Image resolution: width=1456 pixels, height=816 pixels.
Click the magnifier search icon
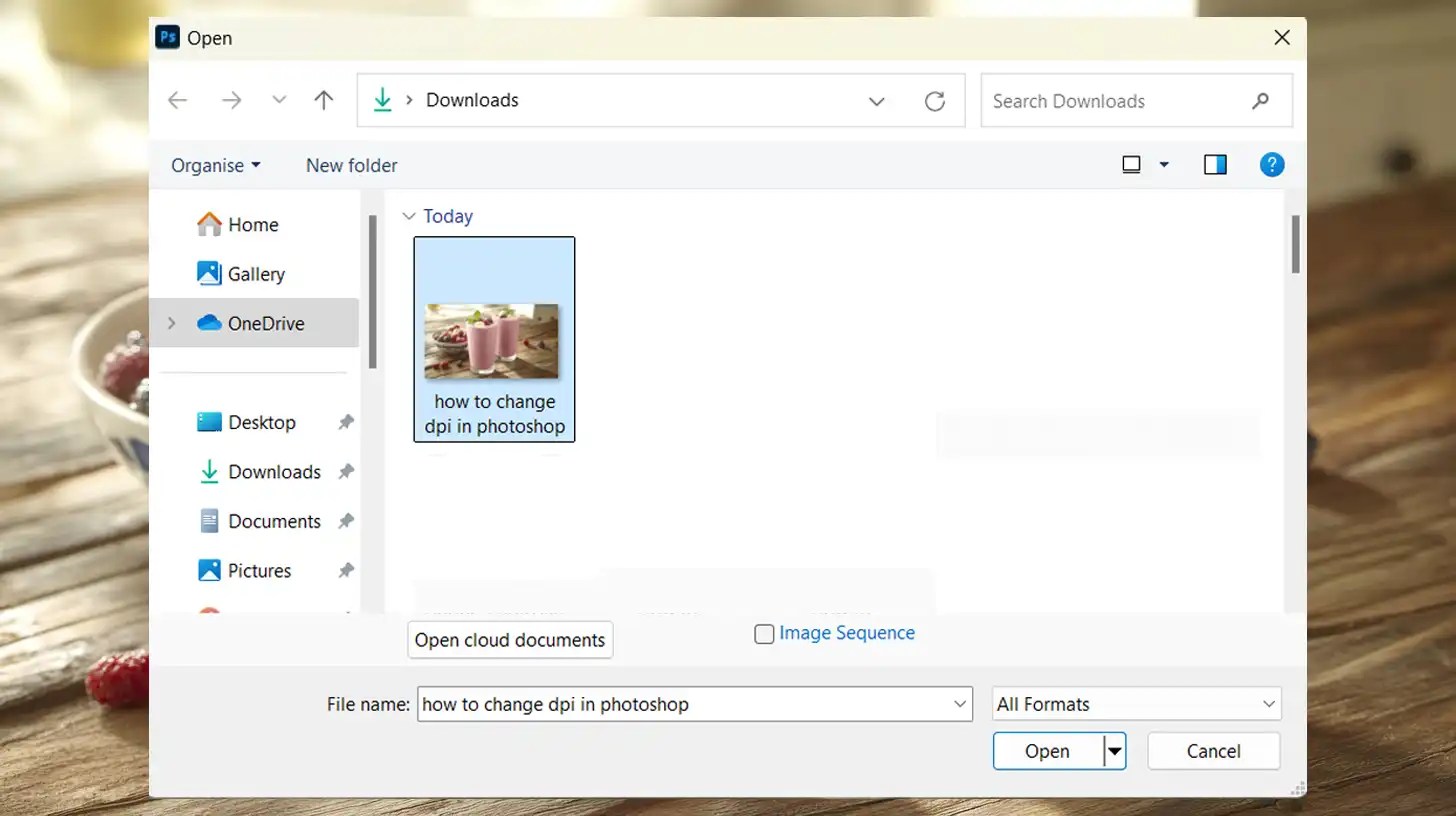[1260, 101]
